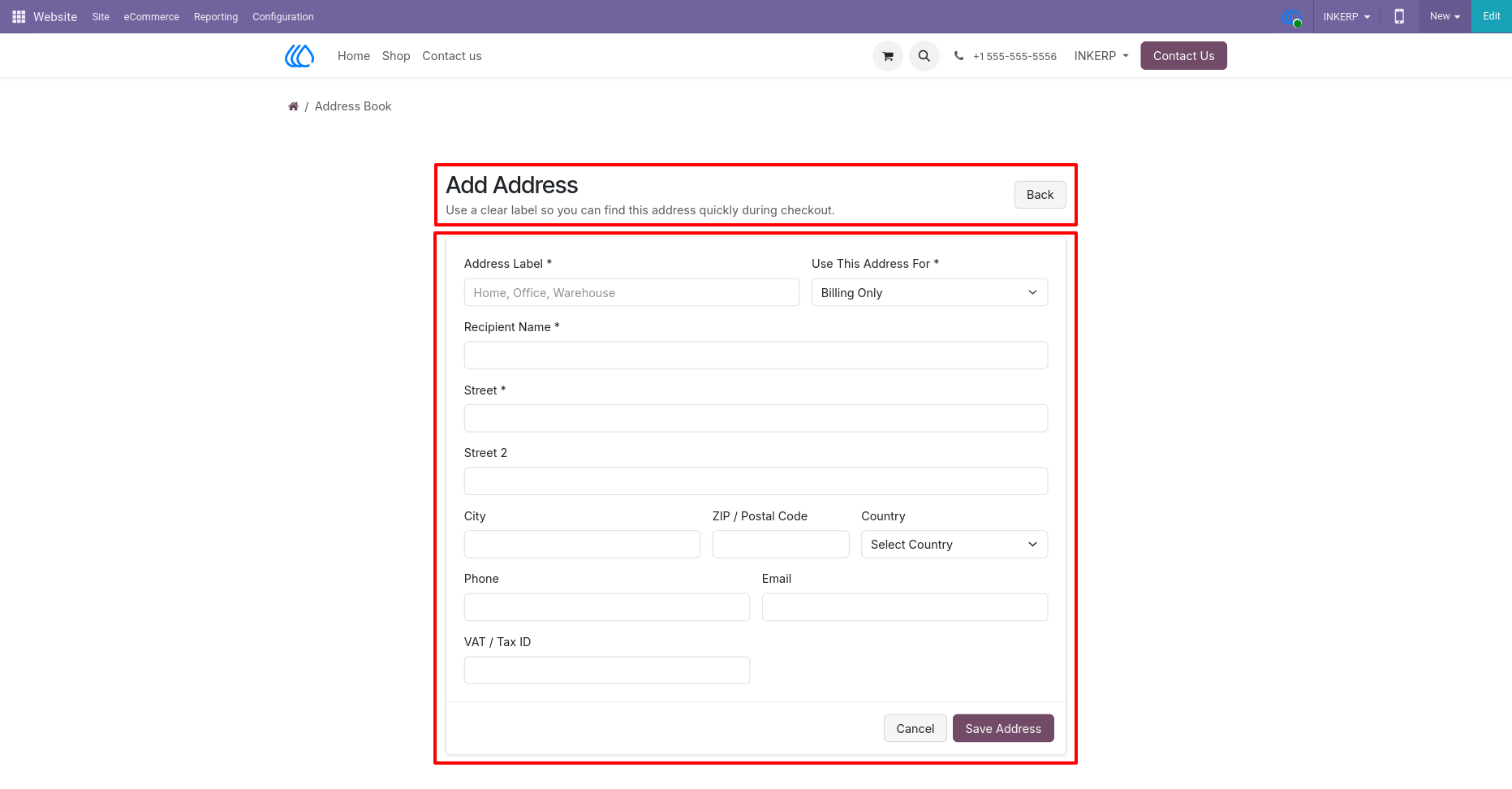Click Cancel on the address form
The height and width of the screenshot is (789, 1512).
point(915,729)
